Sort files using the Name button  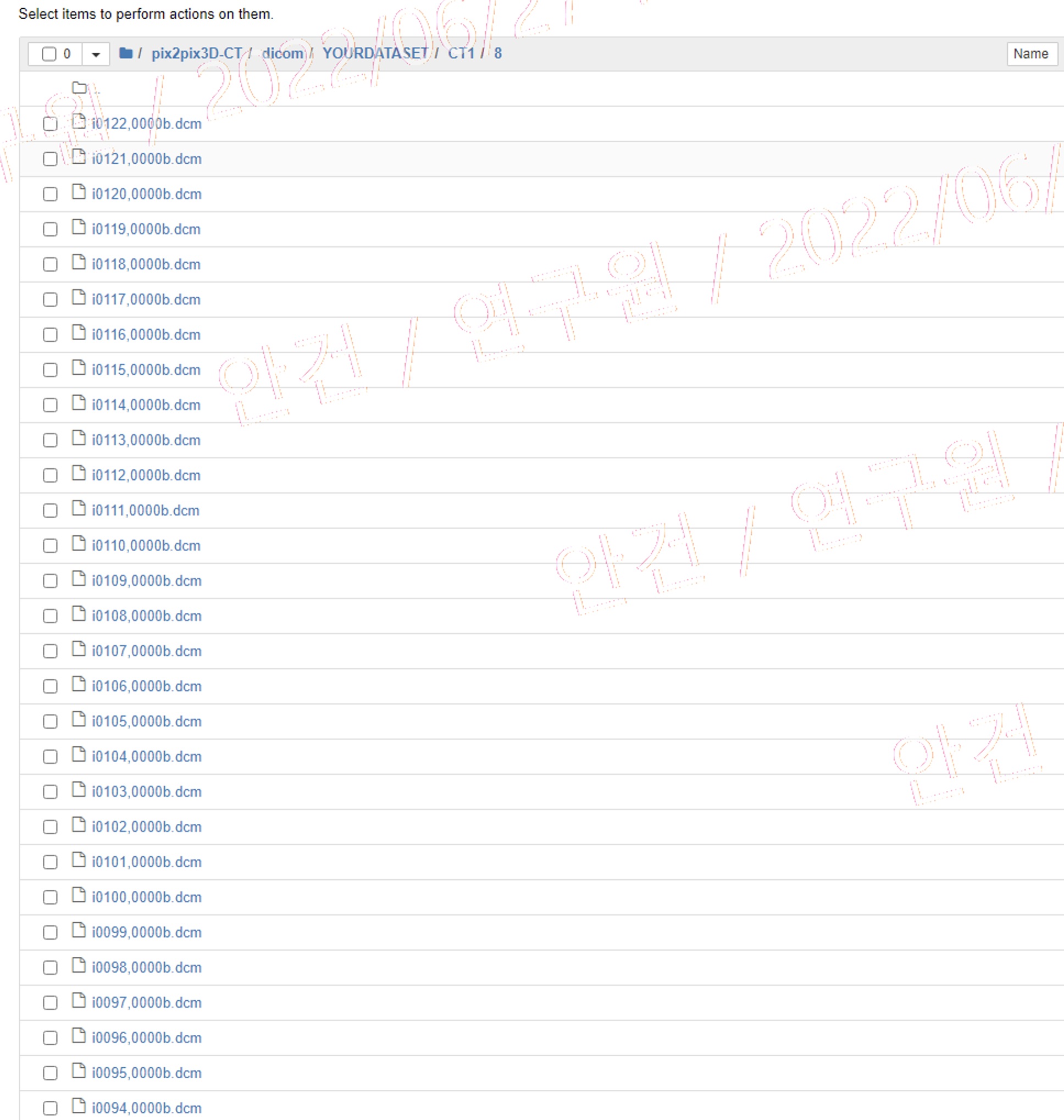coord(1032,54)
